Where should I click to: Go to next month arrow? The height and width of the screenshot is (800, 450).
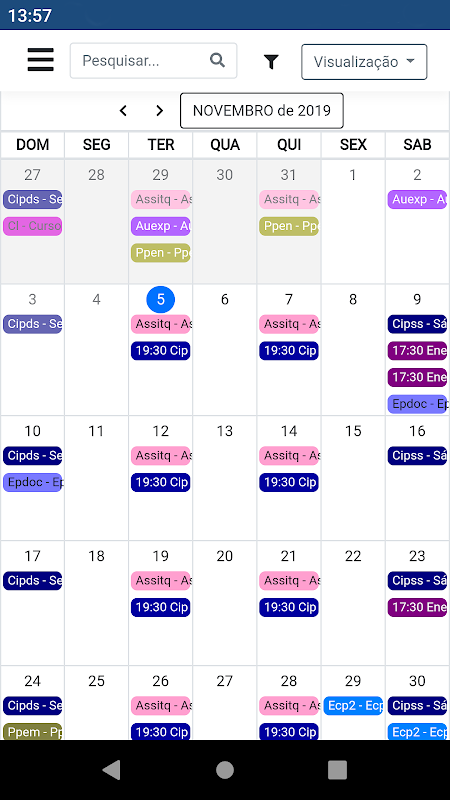pyautogui.click(x=160, y=111)
